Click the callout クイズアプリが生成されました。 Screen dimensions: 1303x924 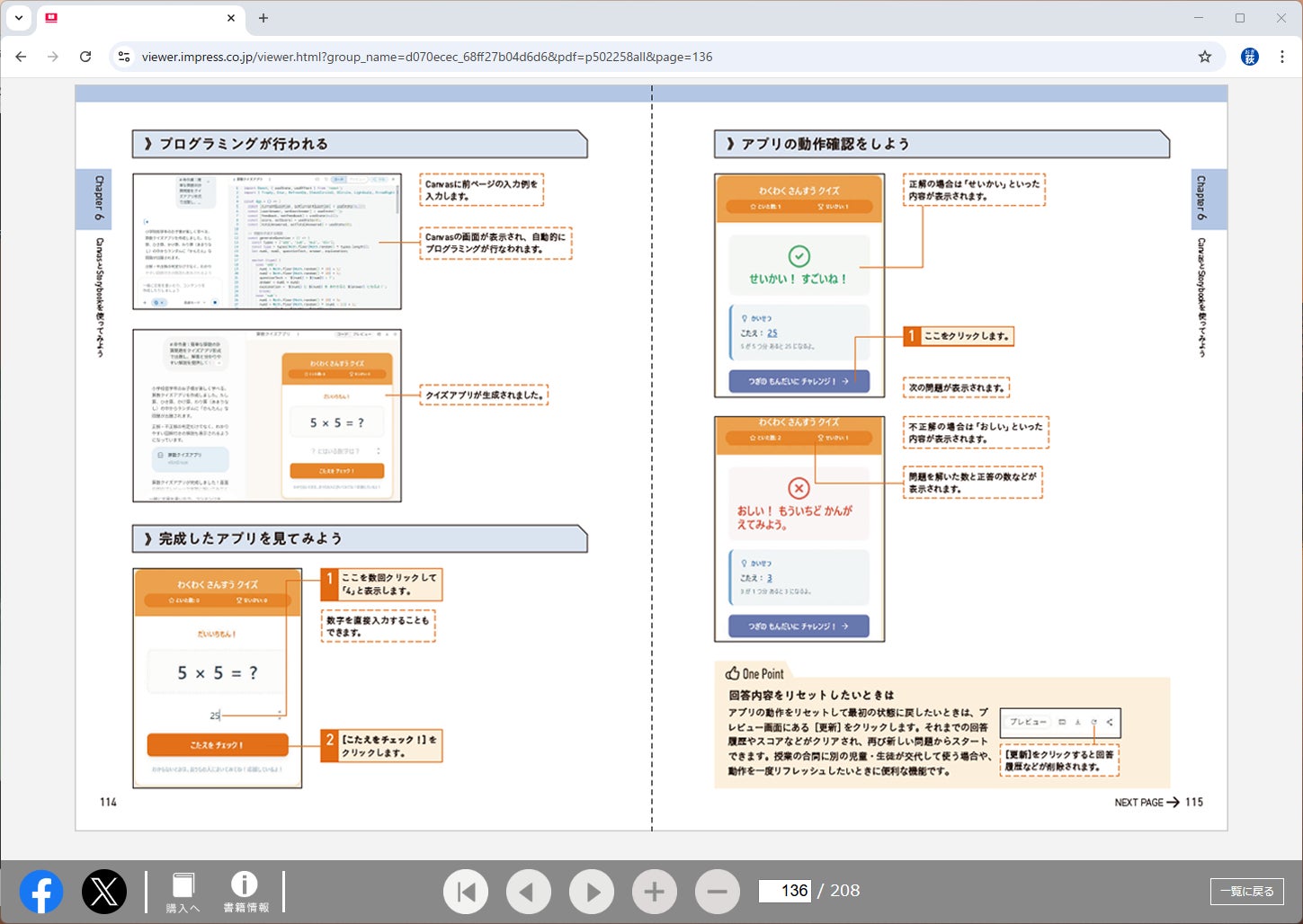click(485, 395)
